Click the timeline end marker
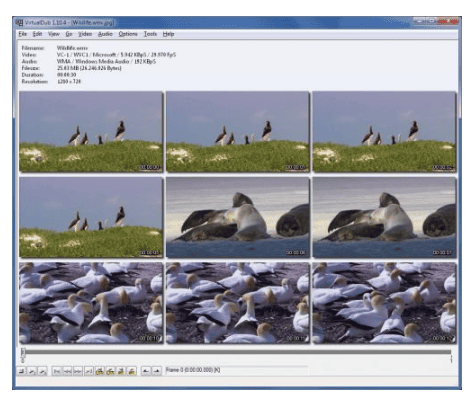This screenshot has width=476, height=407. 451,359
